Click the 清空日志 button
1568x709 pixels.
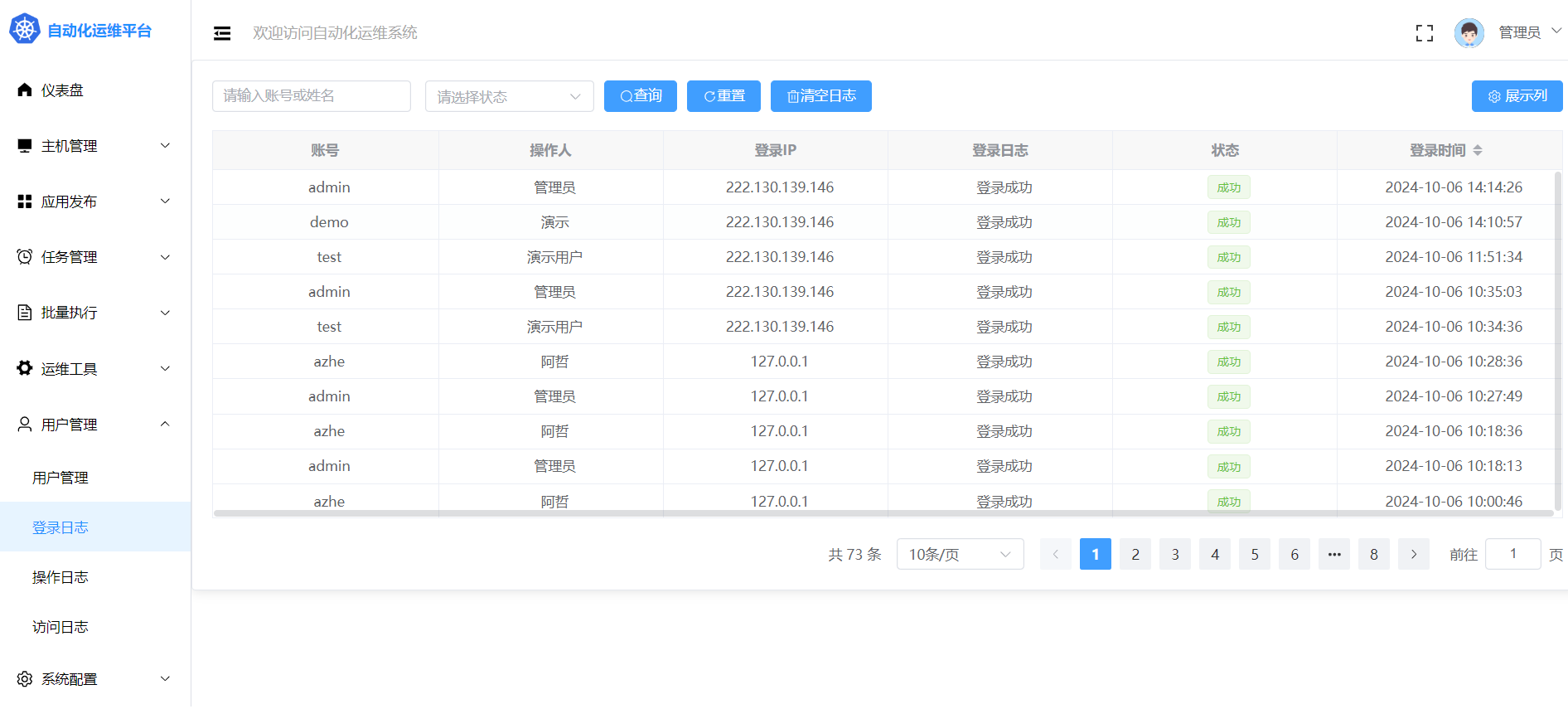pyautogui.click(x=820, y=96)
